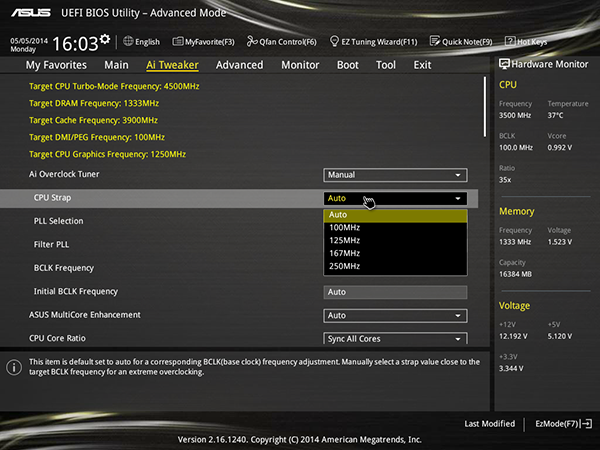Click Target DMI/PEG Frequency: 100MHz text
The width and height of the screenshot is (600, 450).
[x=97, y=137]
